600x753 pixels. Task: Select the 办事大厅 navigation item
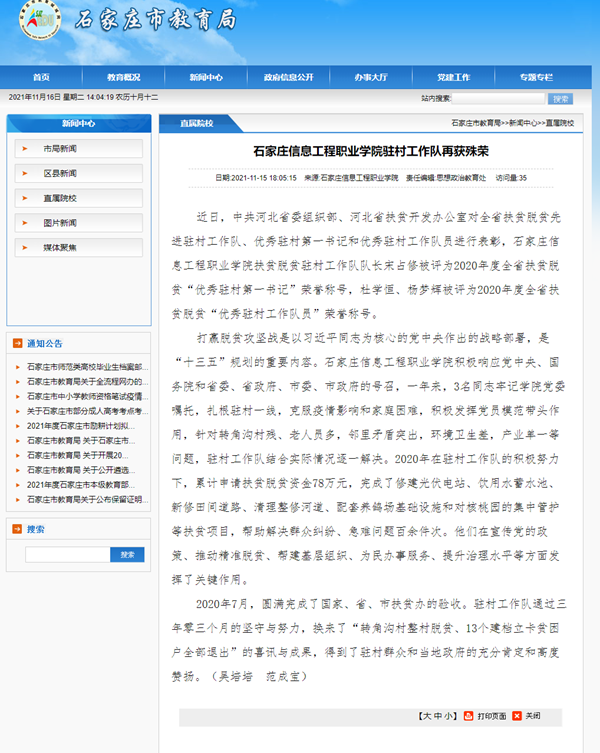point(370,77)
